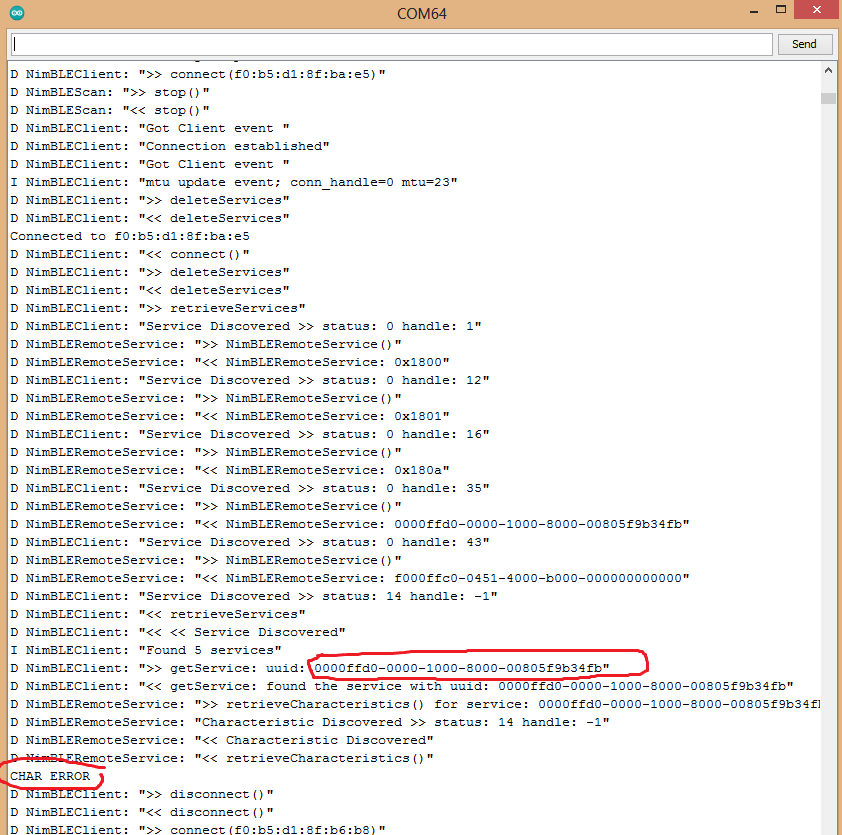Click the NimBLEScan '>> stop()' line
Image resolution: width=842 pixels, height=835 pixels.
[x=110, y=92]
